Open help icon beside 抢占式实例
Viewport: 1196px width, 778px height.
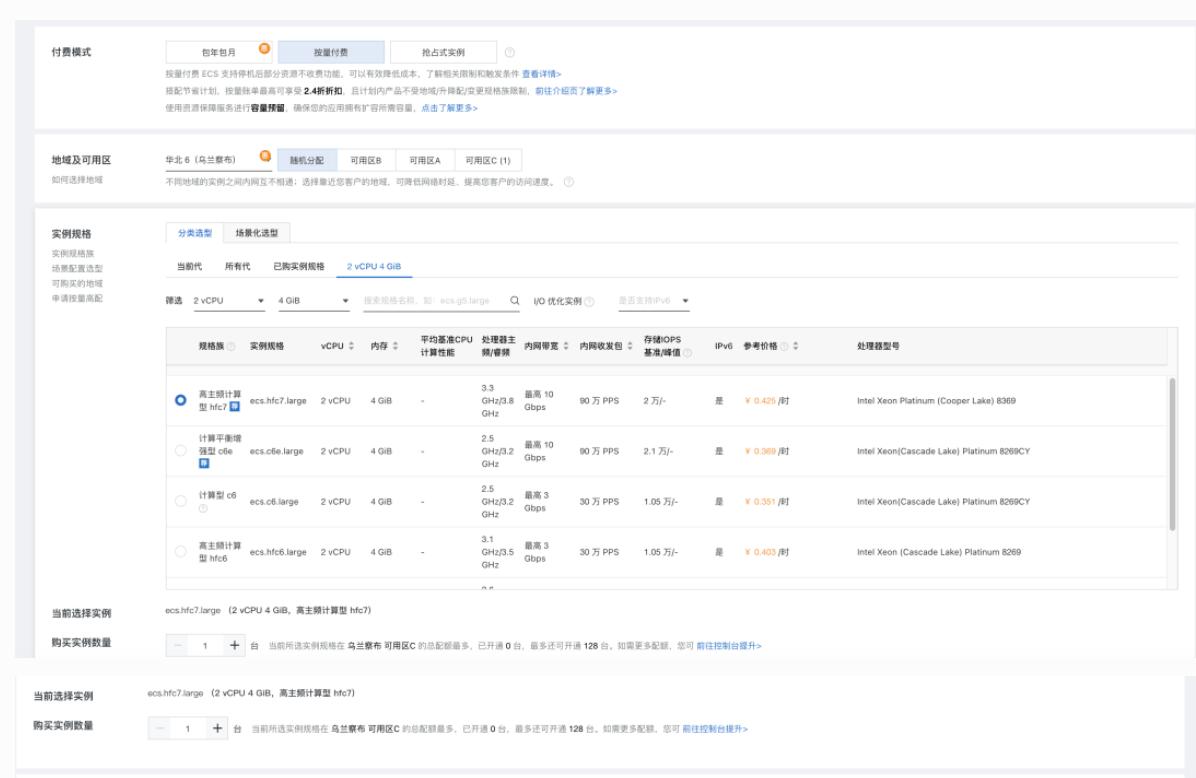click(x=510, y=53)
